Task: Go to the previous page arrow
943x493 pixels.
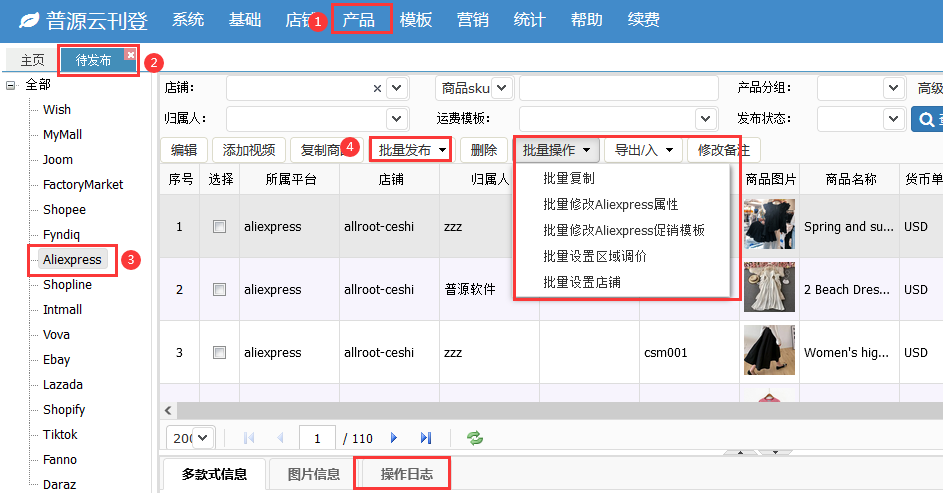Action: 280,438
